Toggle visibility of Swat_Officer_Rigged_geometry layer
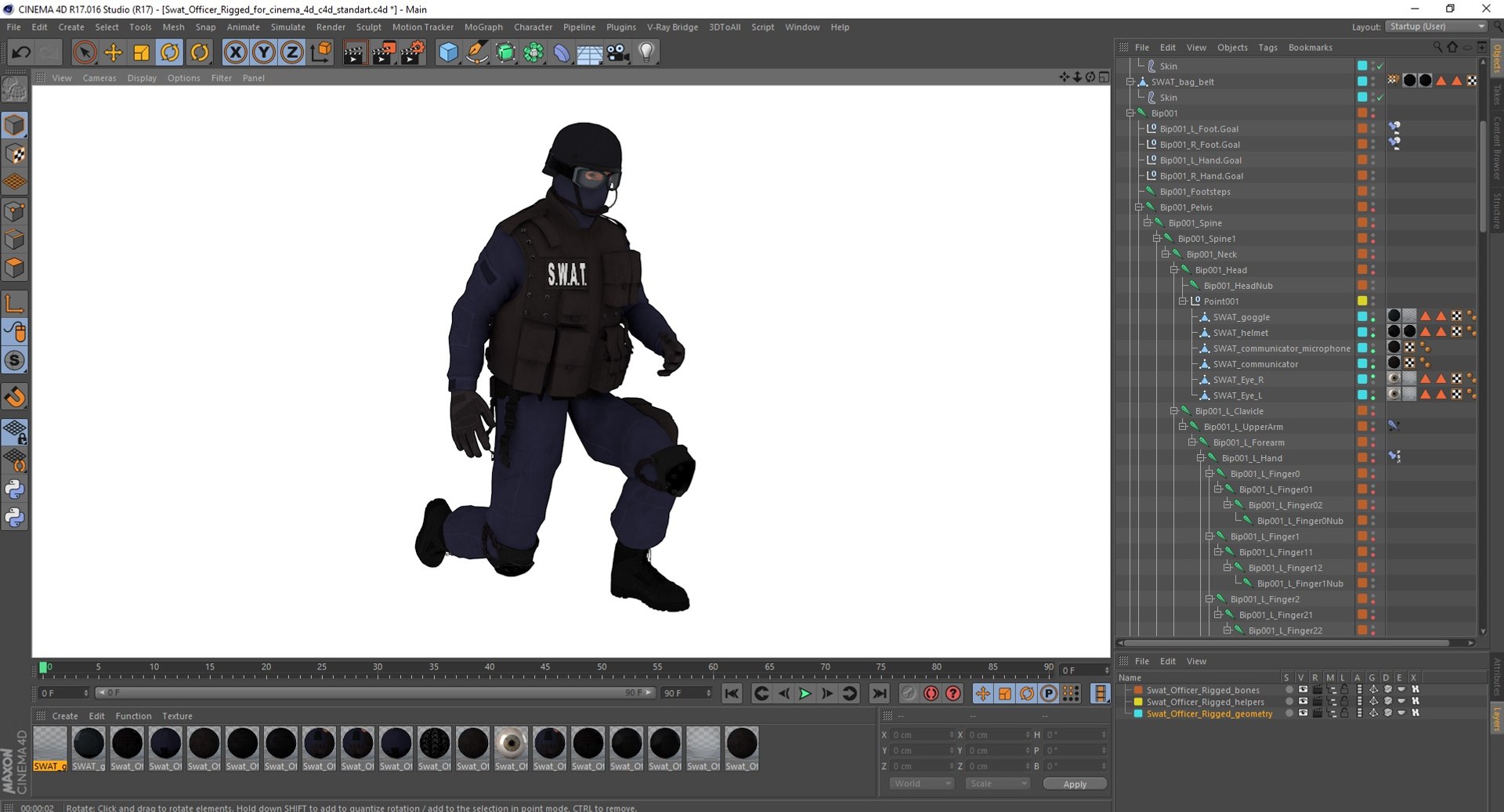Screen dimensions: 1504x812 coord(1303,713)
